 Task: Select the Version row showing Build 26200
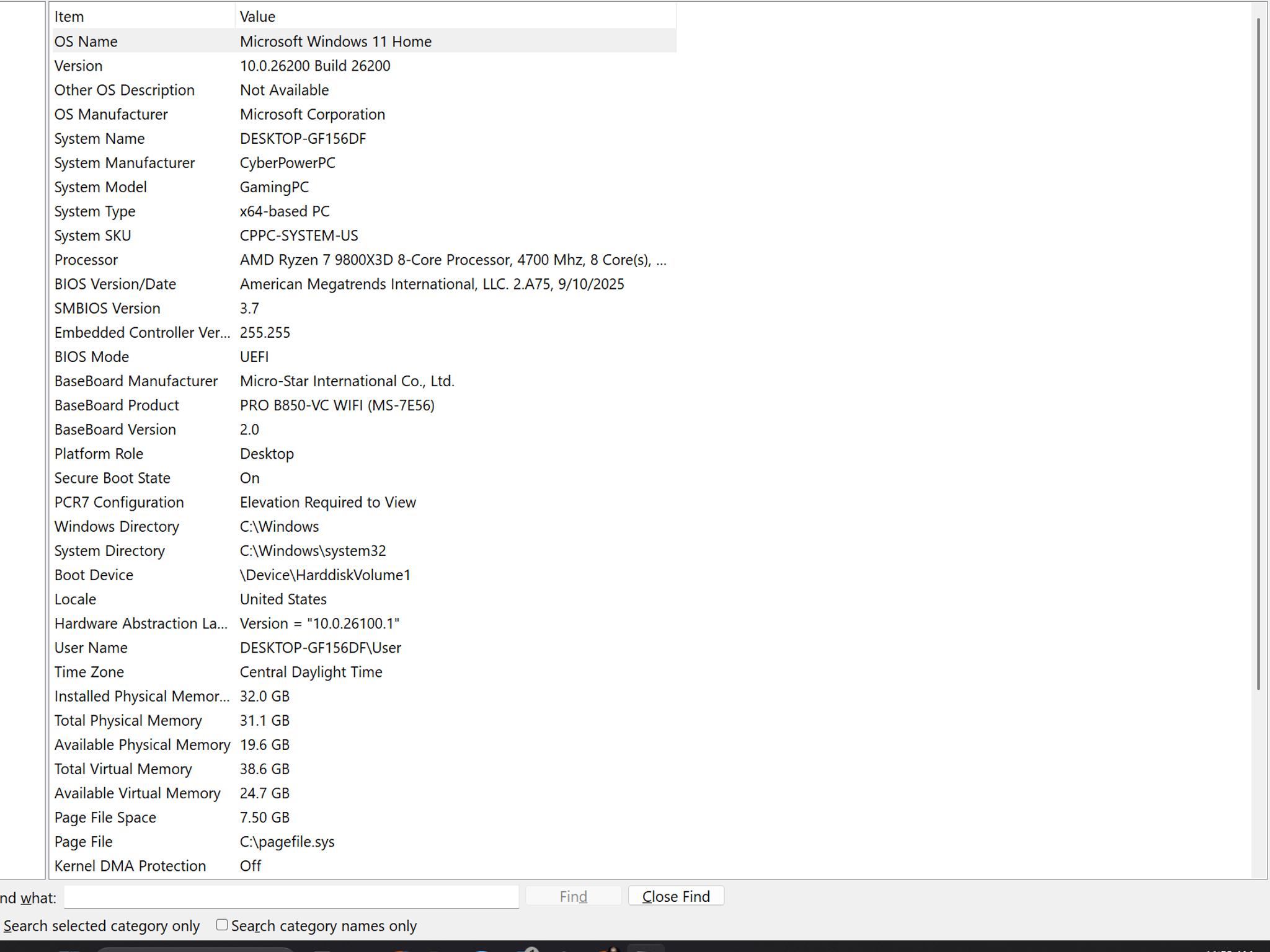(365, 66)
